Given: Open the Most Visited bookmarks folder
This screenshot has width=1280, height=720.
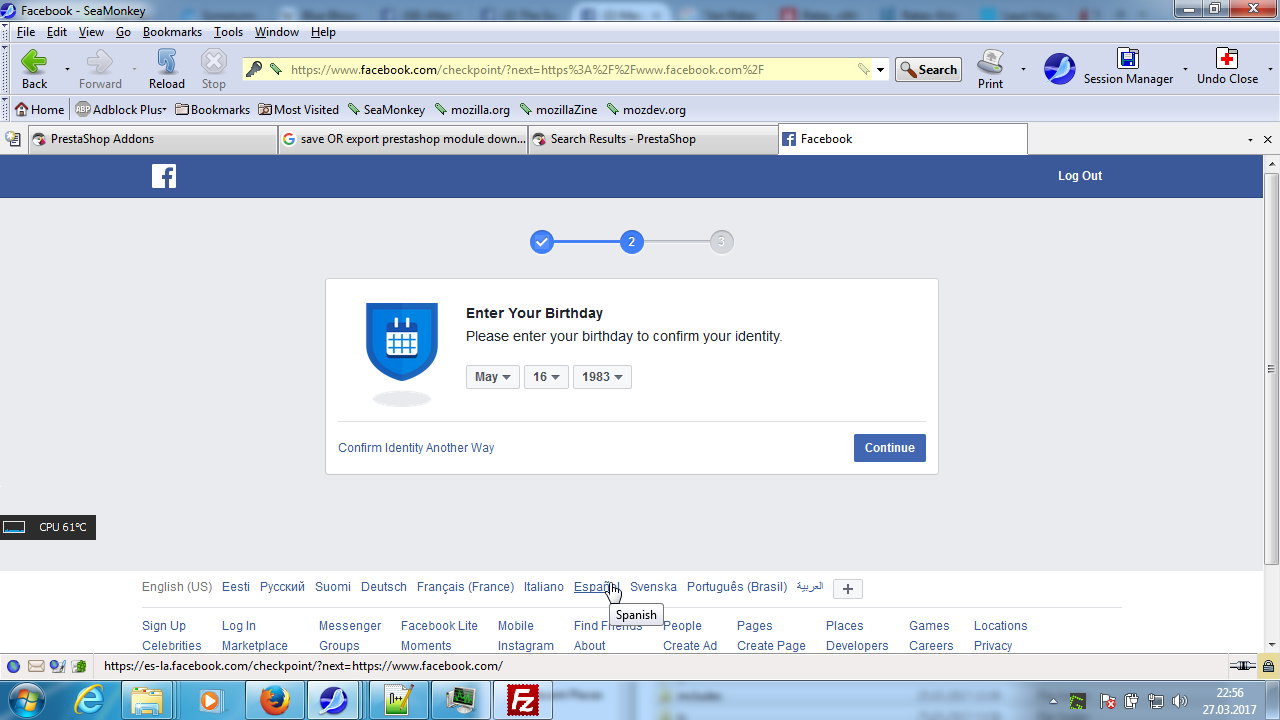Looking at the screenshot, I should pos(298,109).
